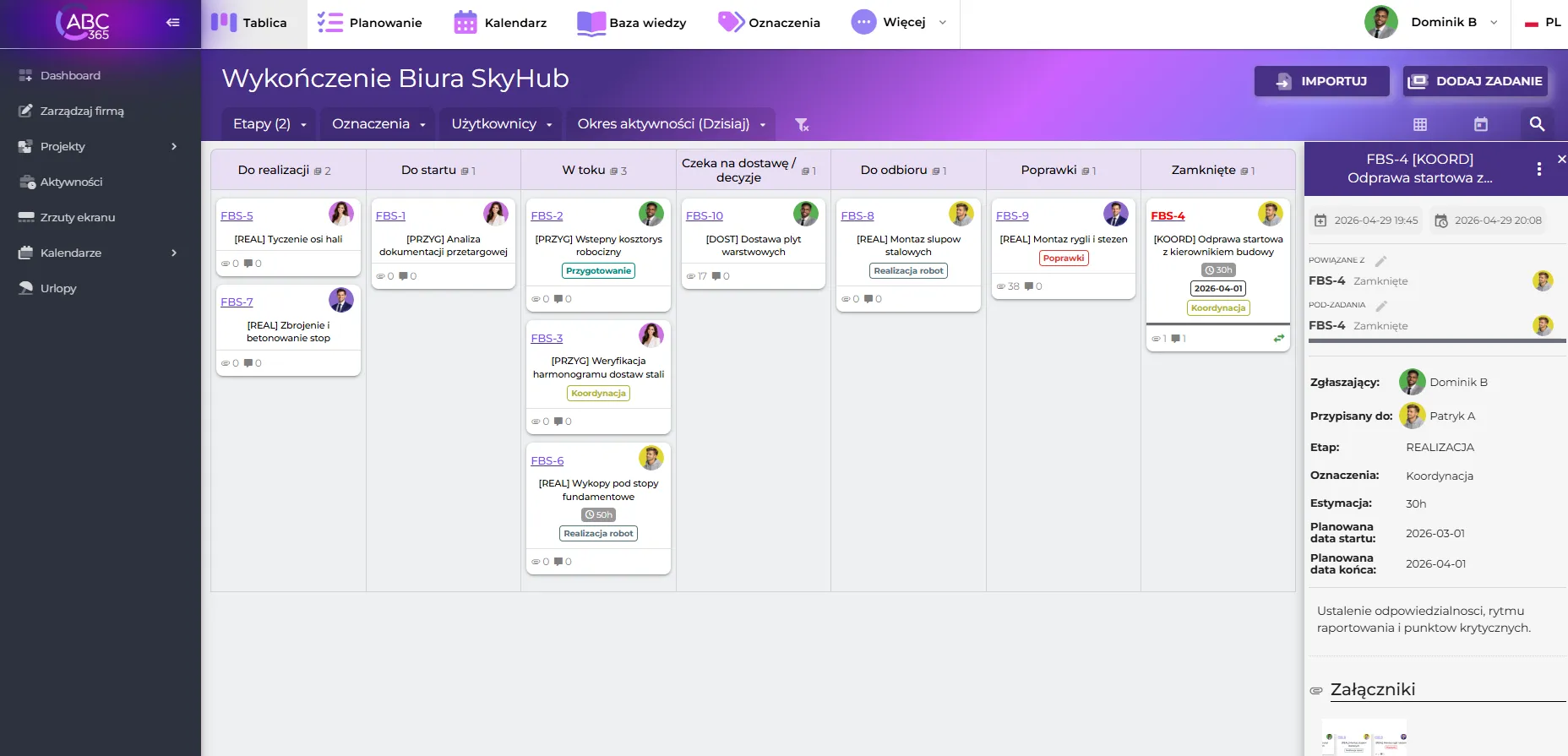This screenshot has height=756, width=1568.
Task: Open task link FBS-2
Action: coord(547,216)
